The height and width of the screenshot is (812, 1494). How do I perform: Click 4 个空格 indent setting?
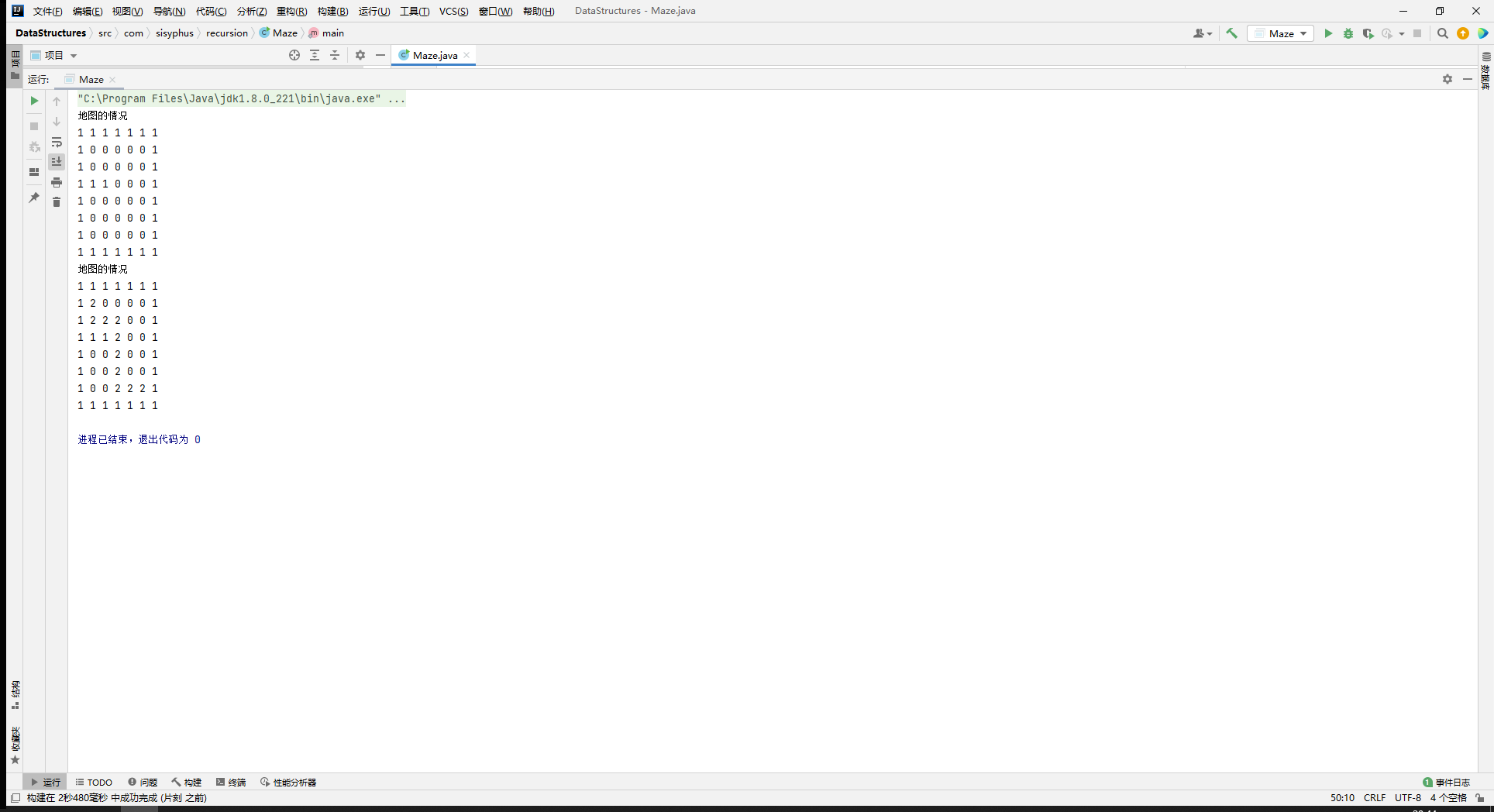tap(1448, 797)
